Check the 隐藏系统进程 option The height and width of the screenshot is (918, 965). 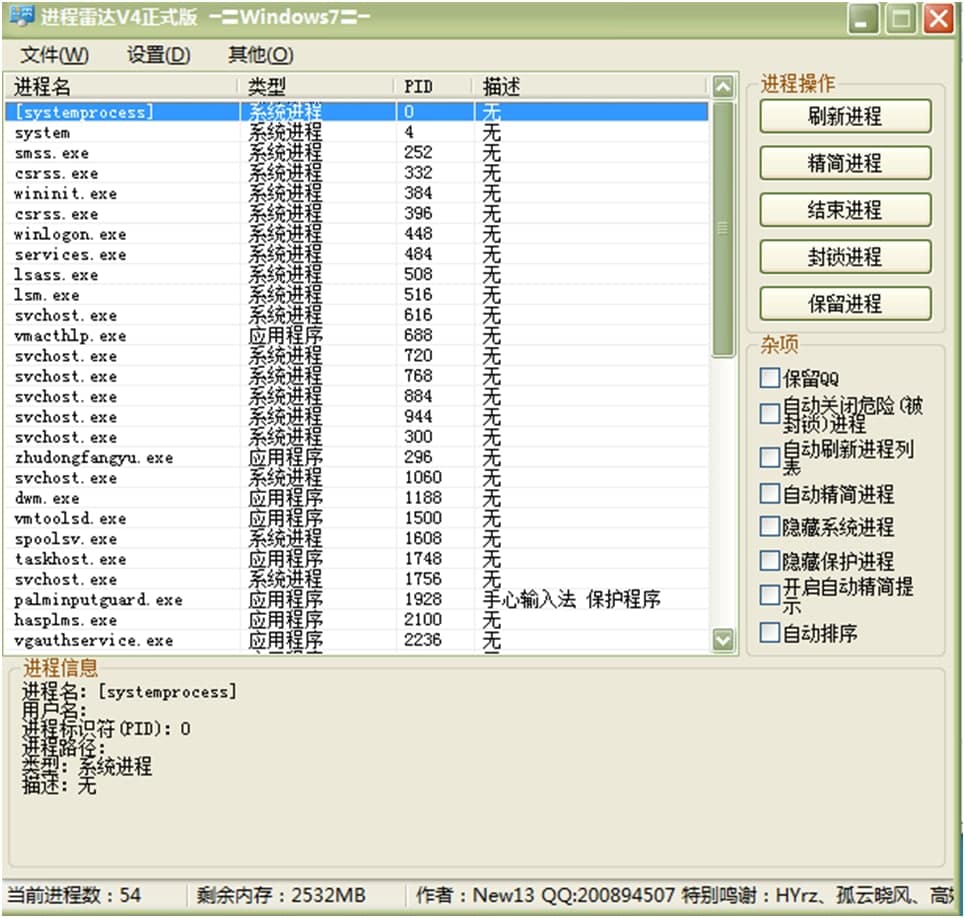pyautogui.click(x=769, y=527)
